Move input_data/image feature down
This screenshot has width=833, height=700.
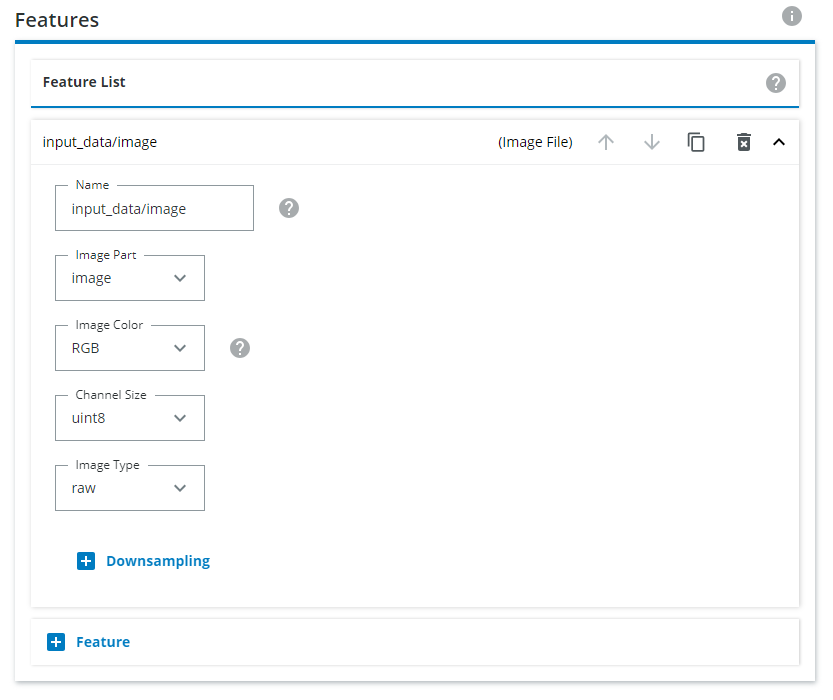(x=651, y=142)
